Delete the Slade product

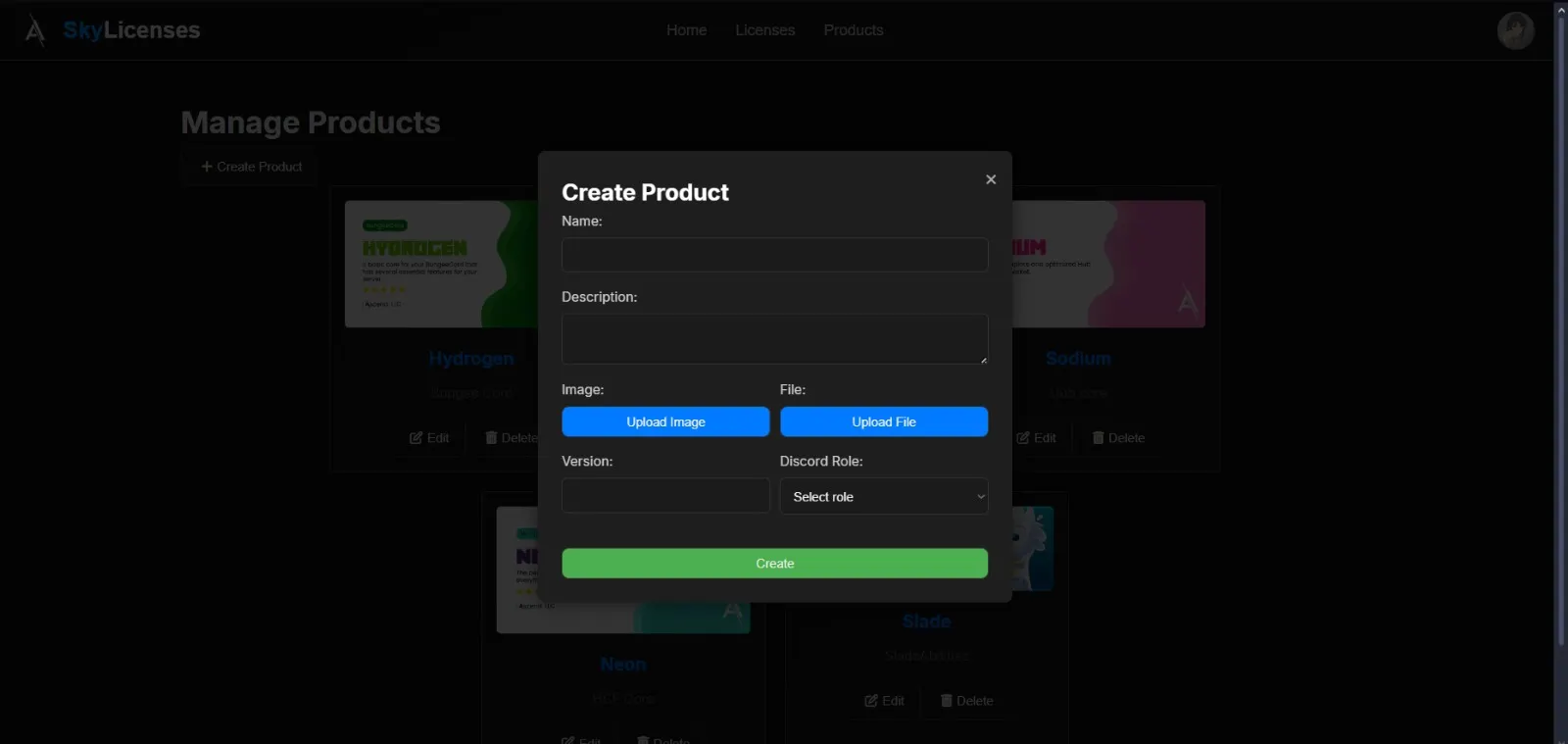click(966, 701)
